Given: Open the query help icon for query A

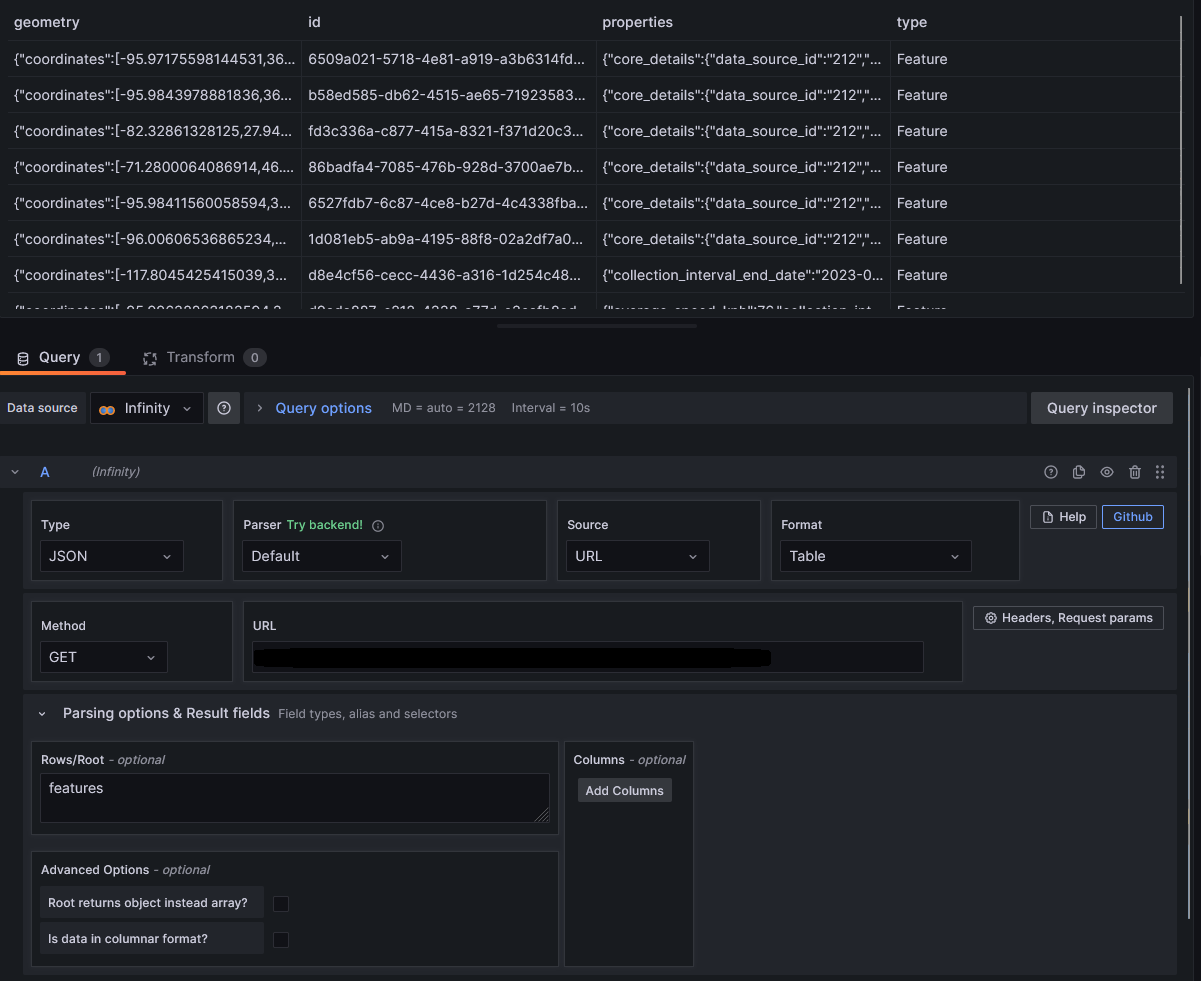Looking at the screenshot, I should pos(1051,471).
